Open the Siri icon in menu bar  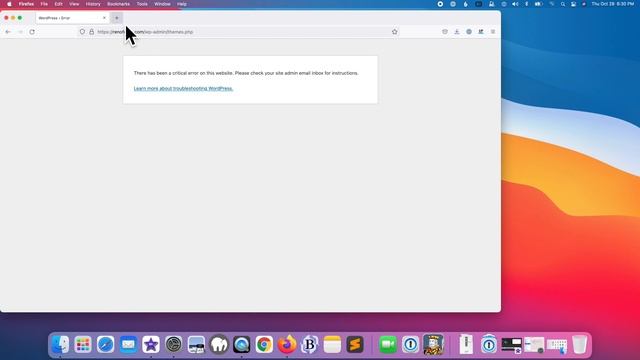584,4
